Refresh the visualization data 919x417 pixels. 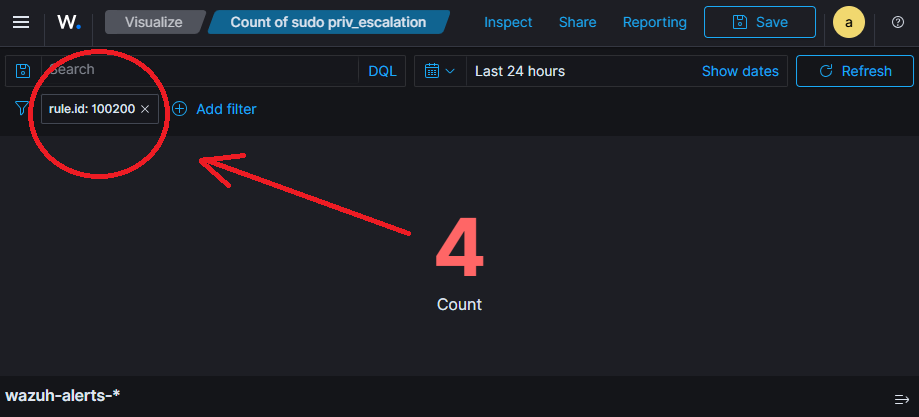tap(855, 71)
